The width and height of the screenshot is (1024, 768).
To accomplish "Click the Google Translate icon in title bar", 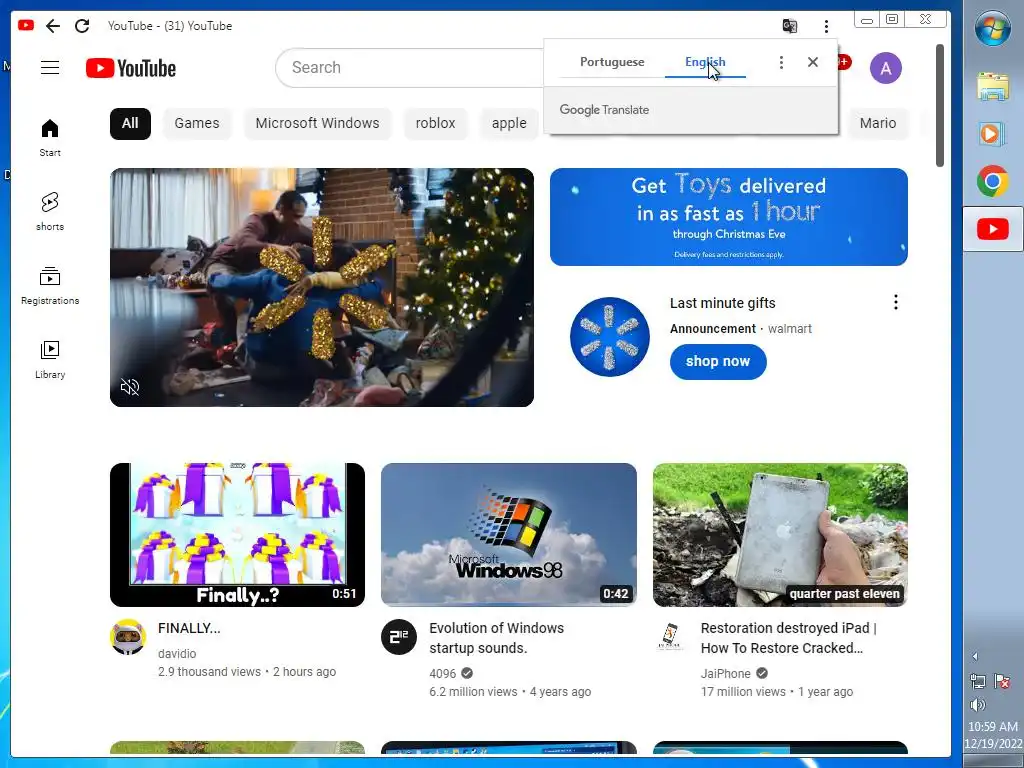I will [x=790, y=25].
